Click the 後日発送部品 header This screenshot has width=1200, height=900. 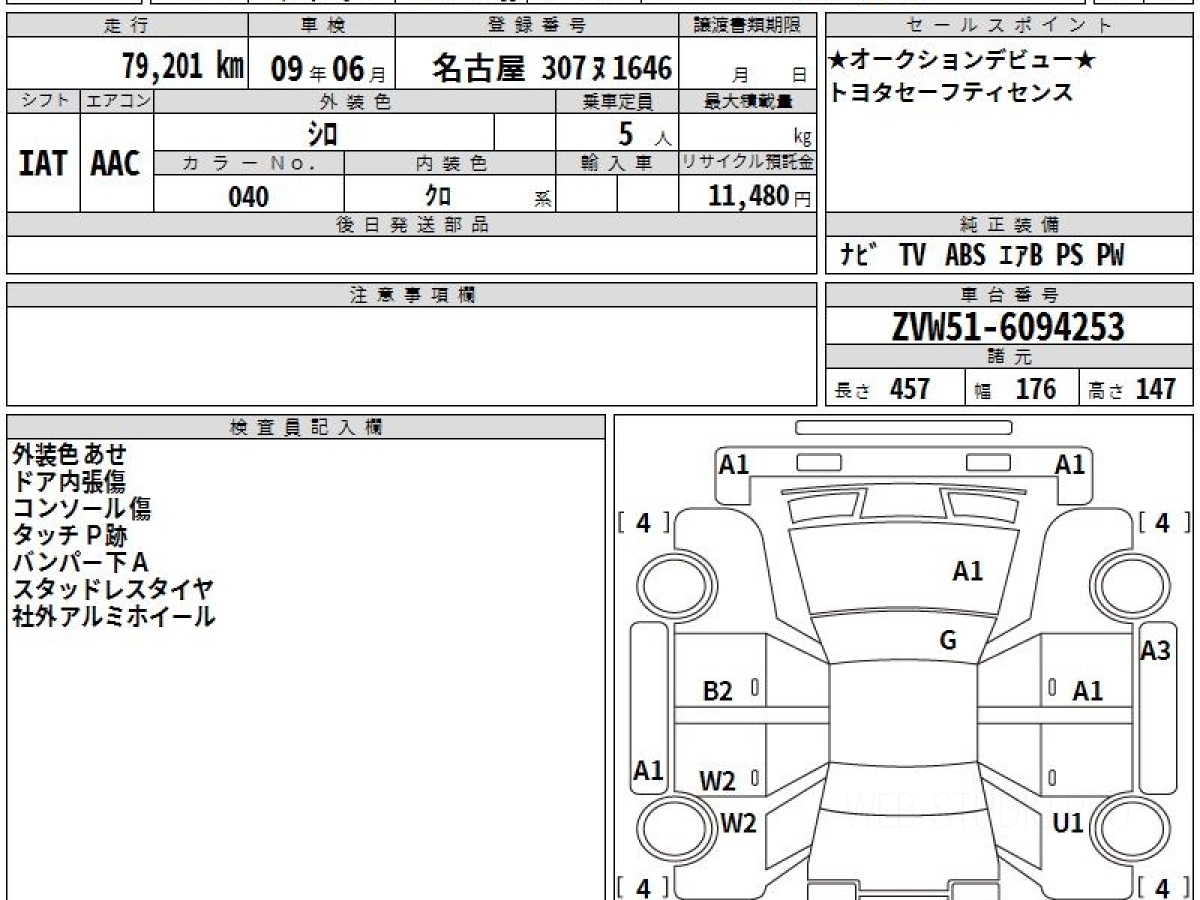click(411, 225)
